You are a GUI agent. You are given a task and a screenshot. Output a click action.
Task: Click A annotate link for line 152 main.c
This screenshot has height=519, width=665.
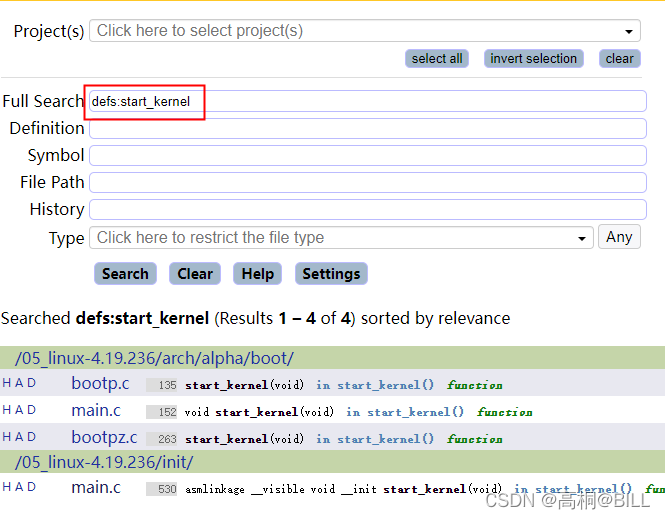[19, 410]
